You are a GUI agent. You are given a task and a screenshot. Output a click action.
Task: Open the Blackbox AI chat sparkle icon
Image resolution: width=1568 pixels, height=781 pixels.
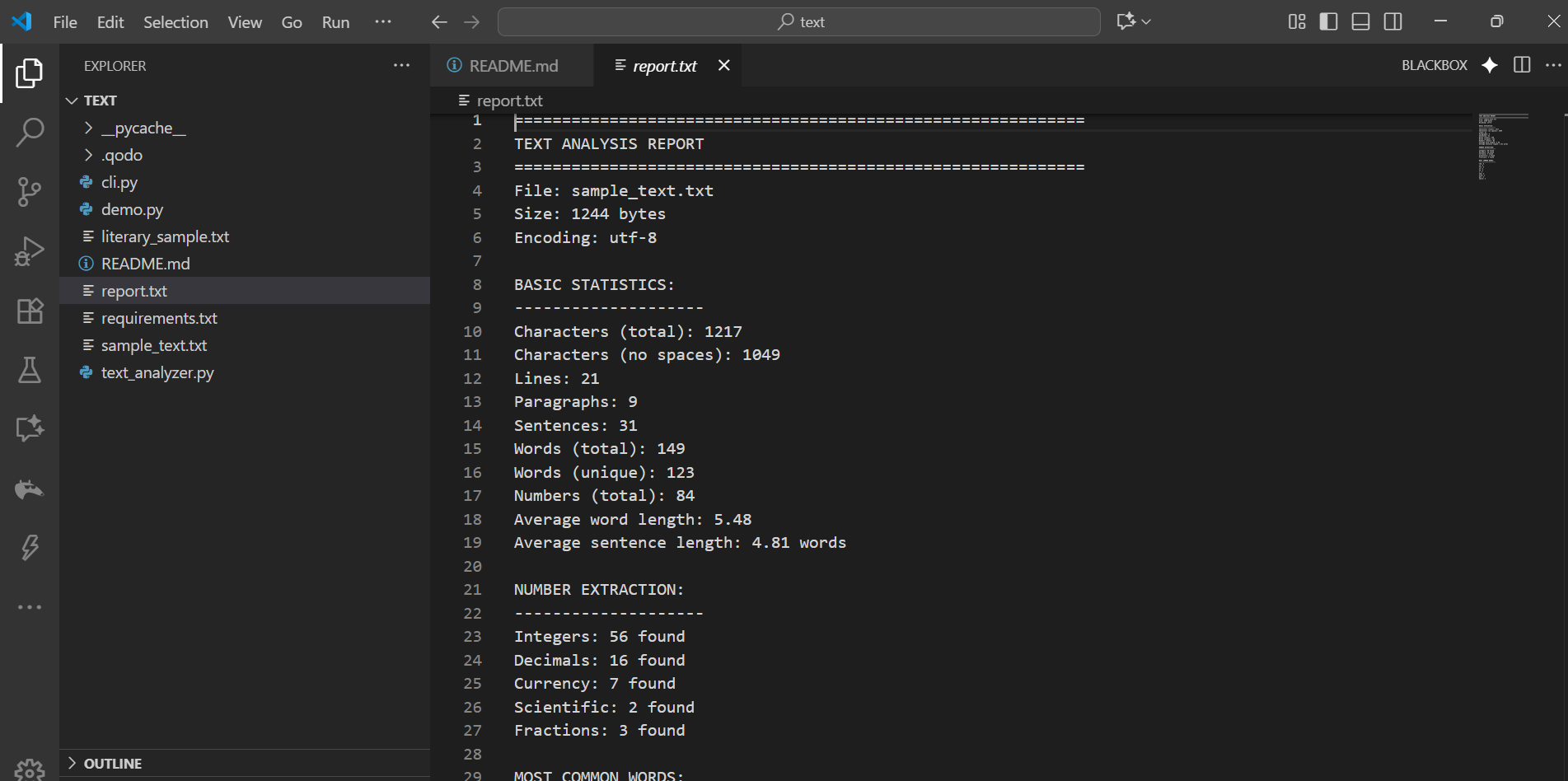click(1490, 65)
